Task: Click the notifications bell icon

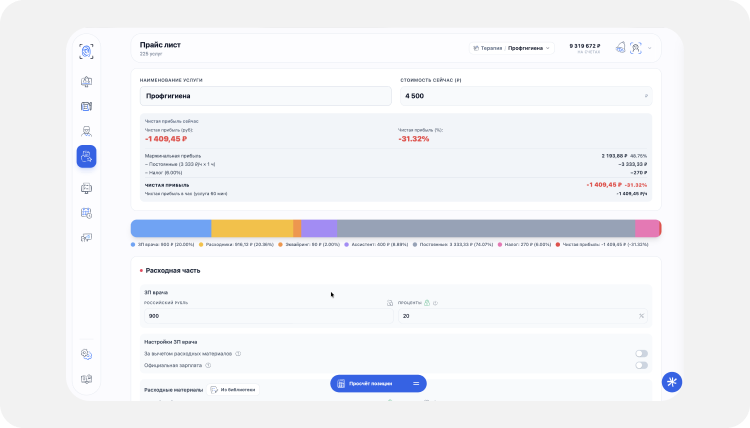Action: (620, 48)
